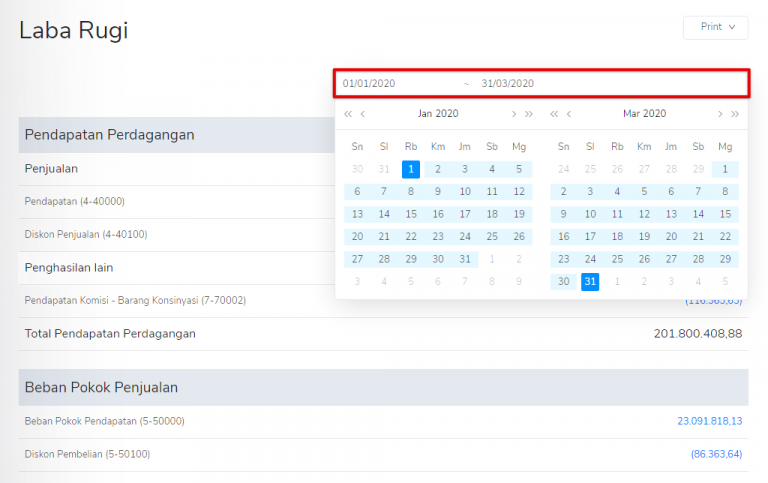
Task: Go to previous month in March calendar
Action: [x=569, y=114]
